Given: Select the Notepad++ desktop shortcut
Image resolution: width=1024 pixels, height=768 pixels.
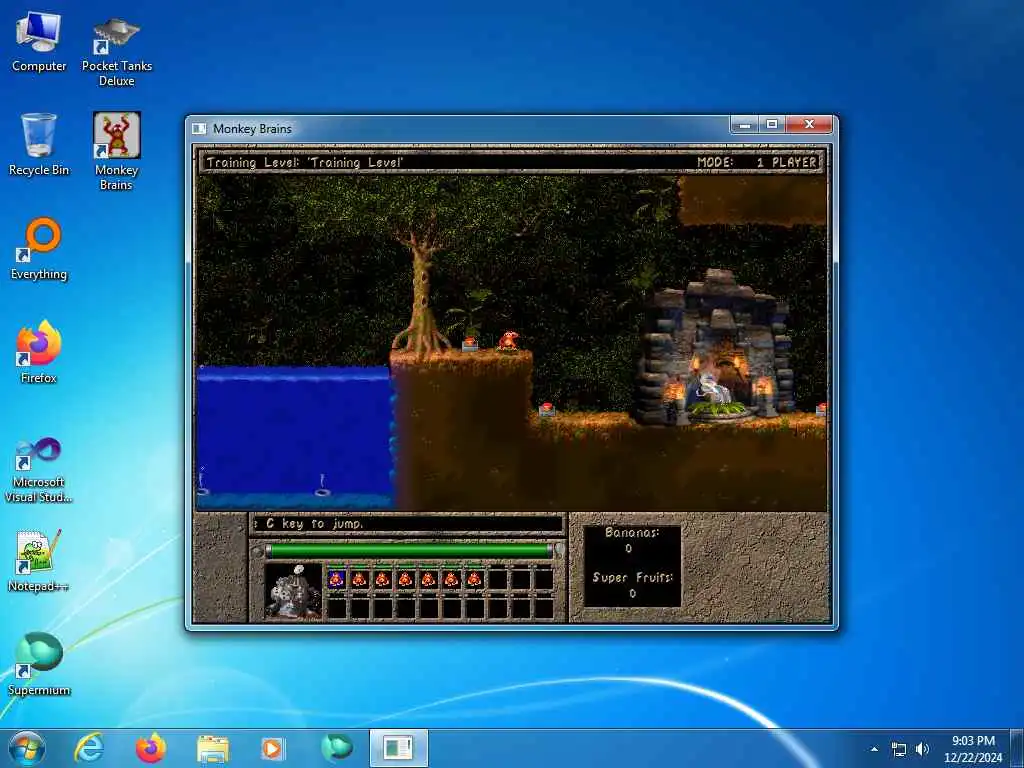Looking at the screenshot, I should (x=39, y=561).
